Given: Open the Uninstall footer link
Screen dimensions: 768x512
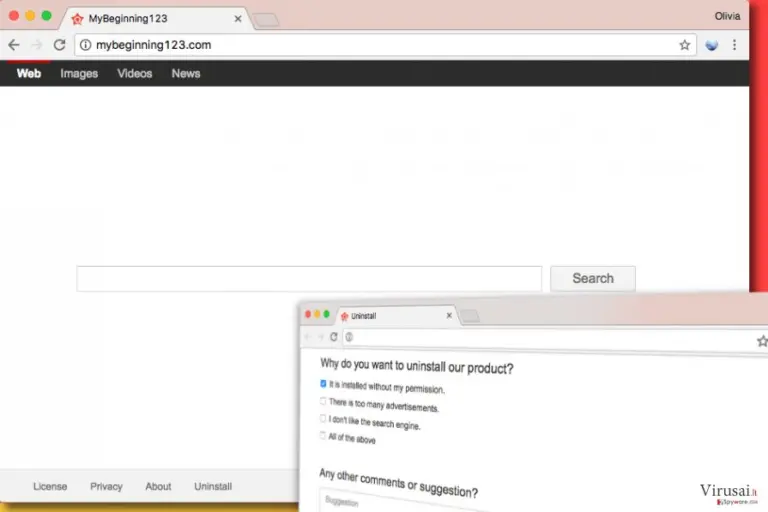Looking at the screenshot, I should (x=213, y=487).
